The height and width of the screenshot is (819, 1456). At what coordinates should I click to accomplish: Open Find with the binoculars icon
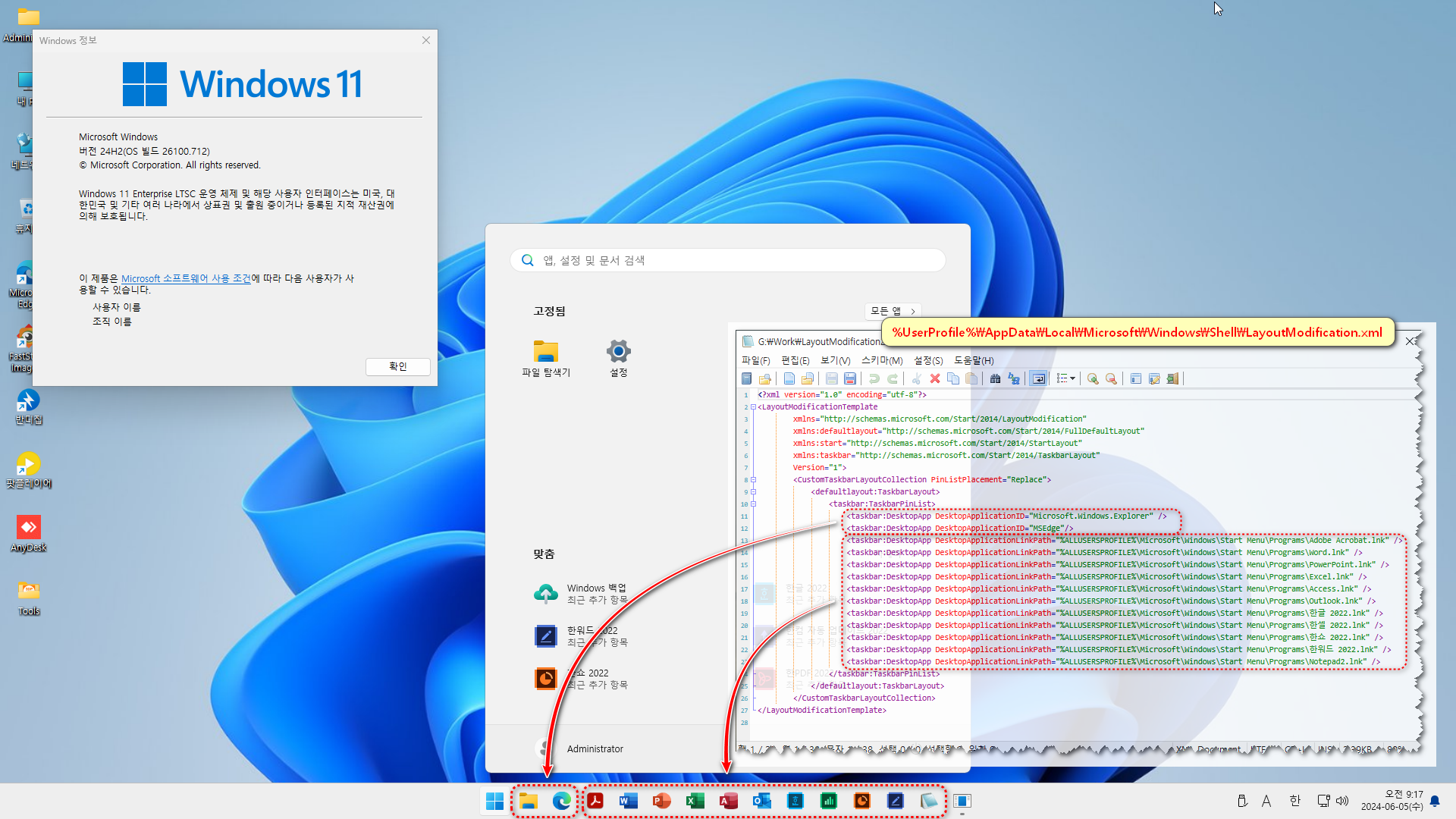(996, 378)
